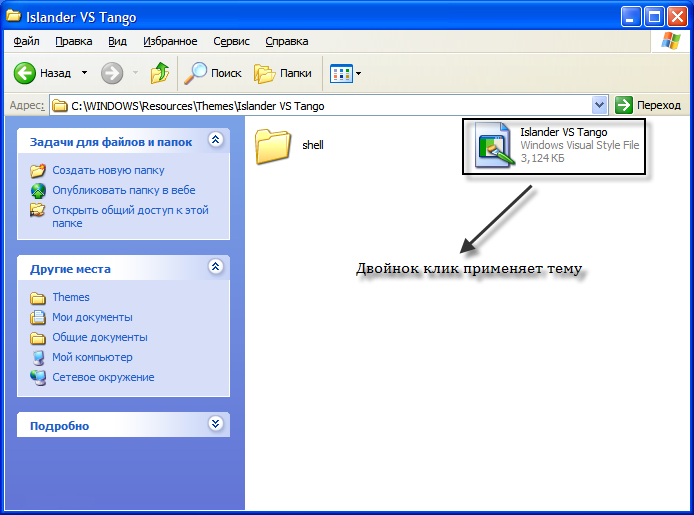Screen dimensions: 694x515
Task: Click Опубликовать папку в вебе link
Action: click(x=124, y=190)
